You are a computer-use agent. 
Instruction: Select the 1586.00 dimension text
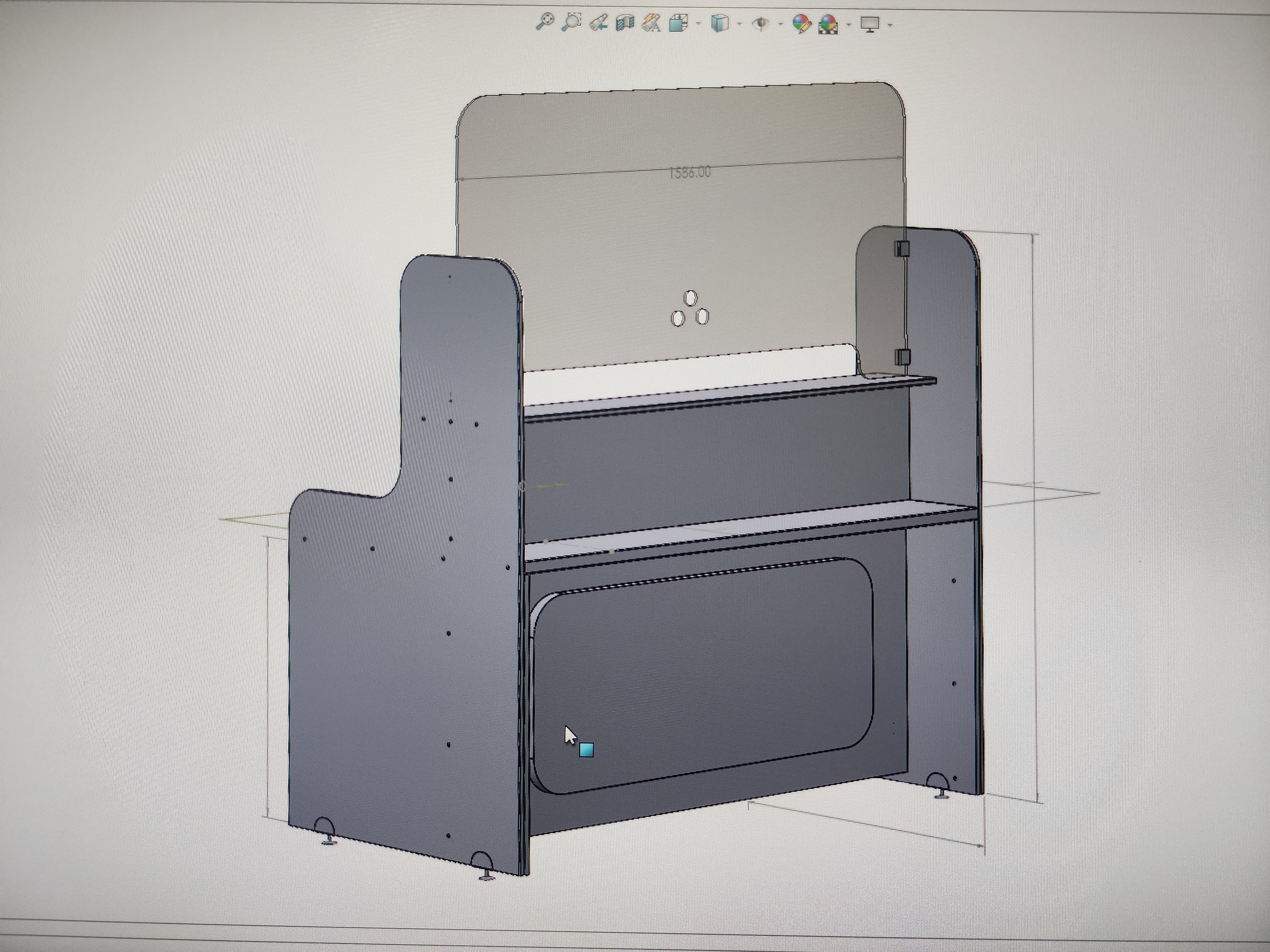(x=690, y=172)
